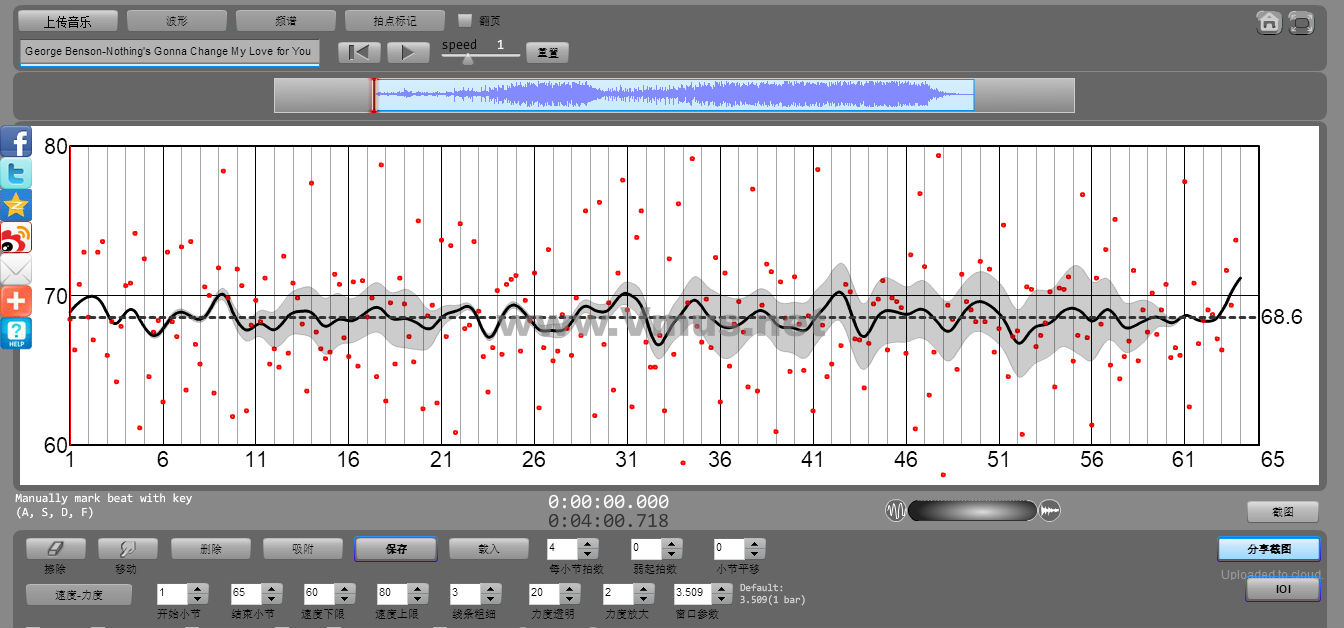Click the Facebook share icon

pyautogui.click(x=16, y=142)
